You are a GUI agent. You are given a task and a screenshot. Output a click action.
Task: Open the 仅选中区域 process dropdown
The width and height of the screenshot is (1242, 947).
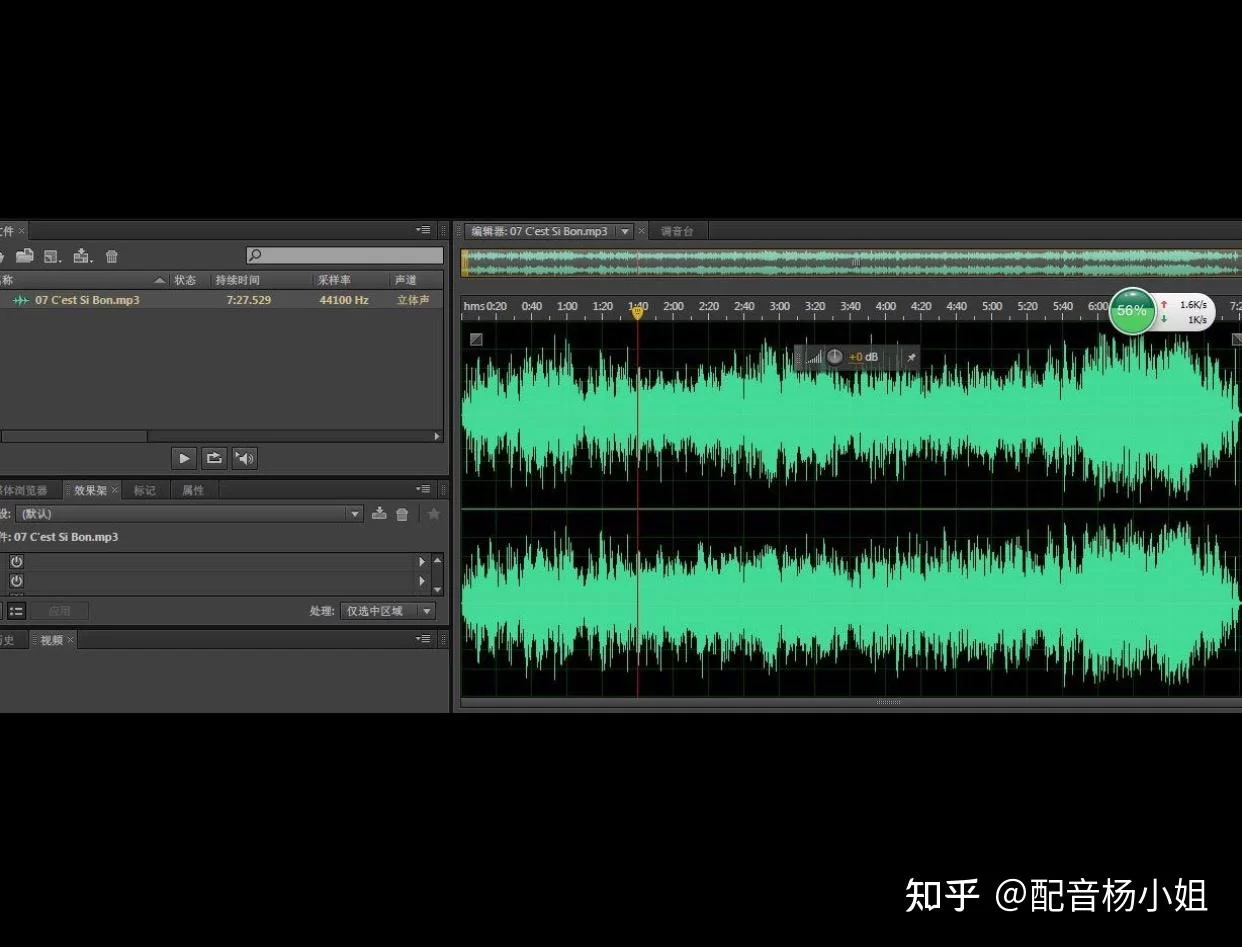point(387,611)
